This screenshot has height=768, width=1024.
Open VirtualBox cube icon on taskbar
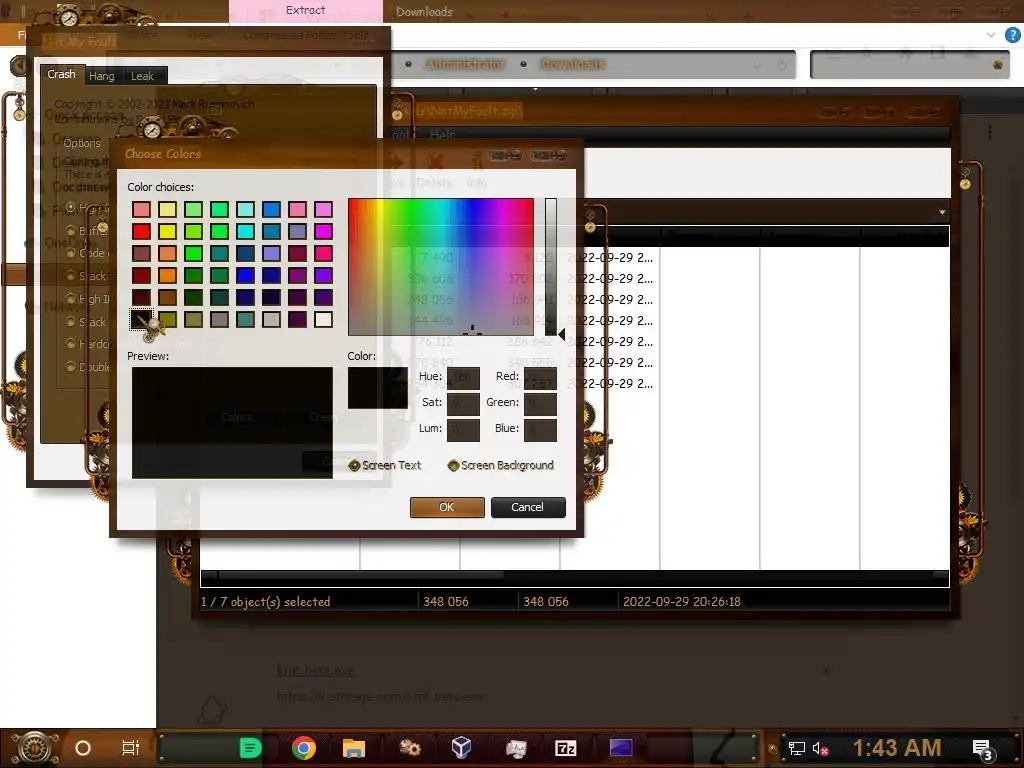coord(461,748)
